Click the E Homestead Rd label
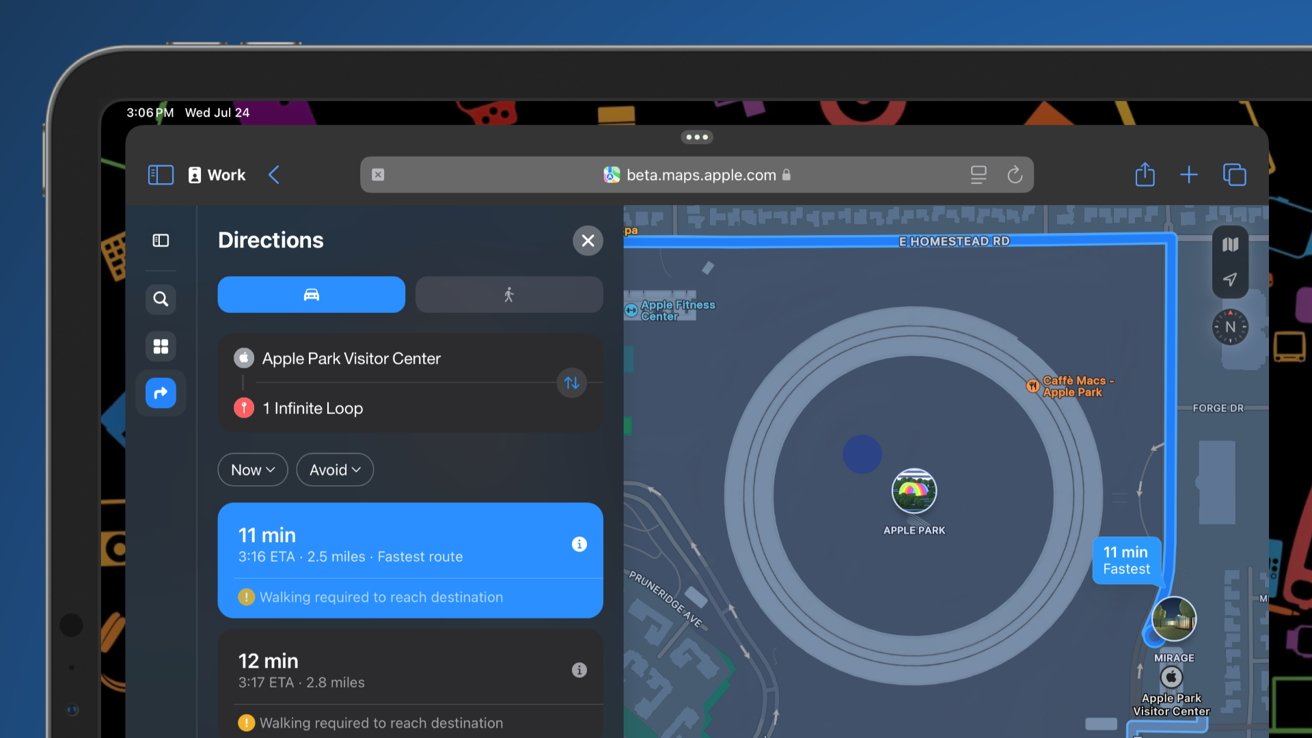The image size is (1312, 738). [x=954, y=241]
